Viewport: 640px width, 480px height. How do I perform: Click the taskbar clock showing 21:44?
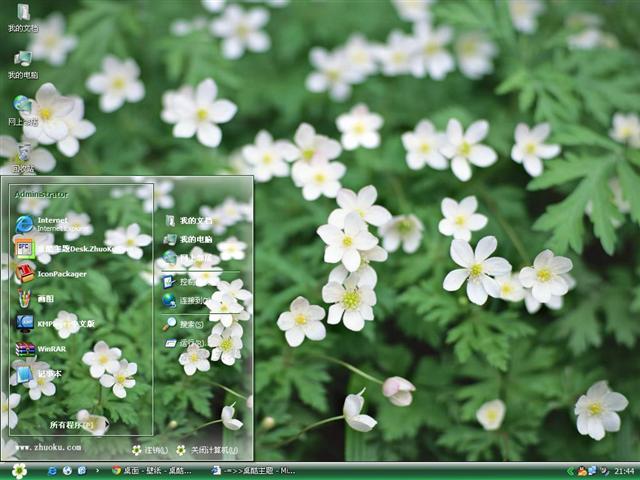click(624, 471)
